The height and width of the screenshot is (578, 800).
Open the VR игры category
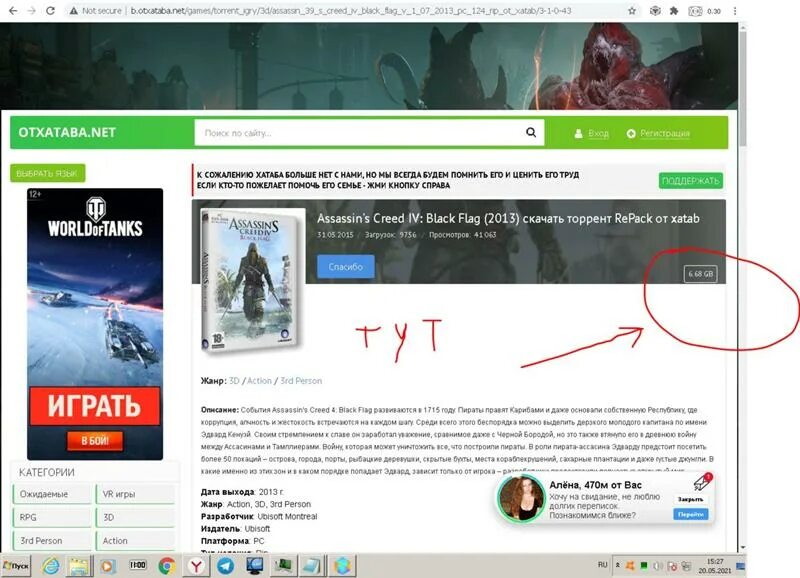pyautogui.click(x=135, y=494)
